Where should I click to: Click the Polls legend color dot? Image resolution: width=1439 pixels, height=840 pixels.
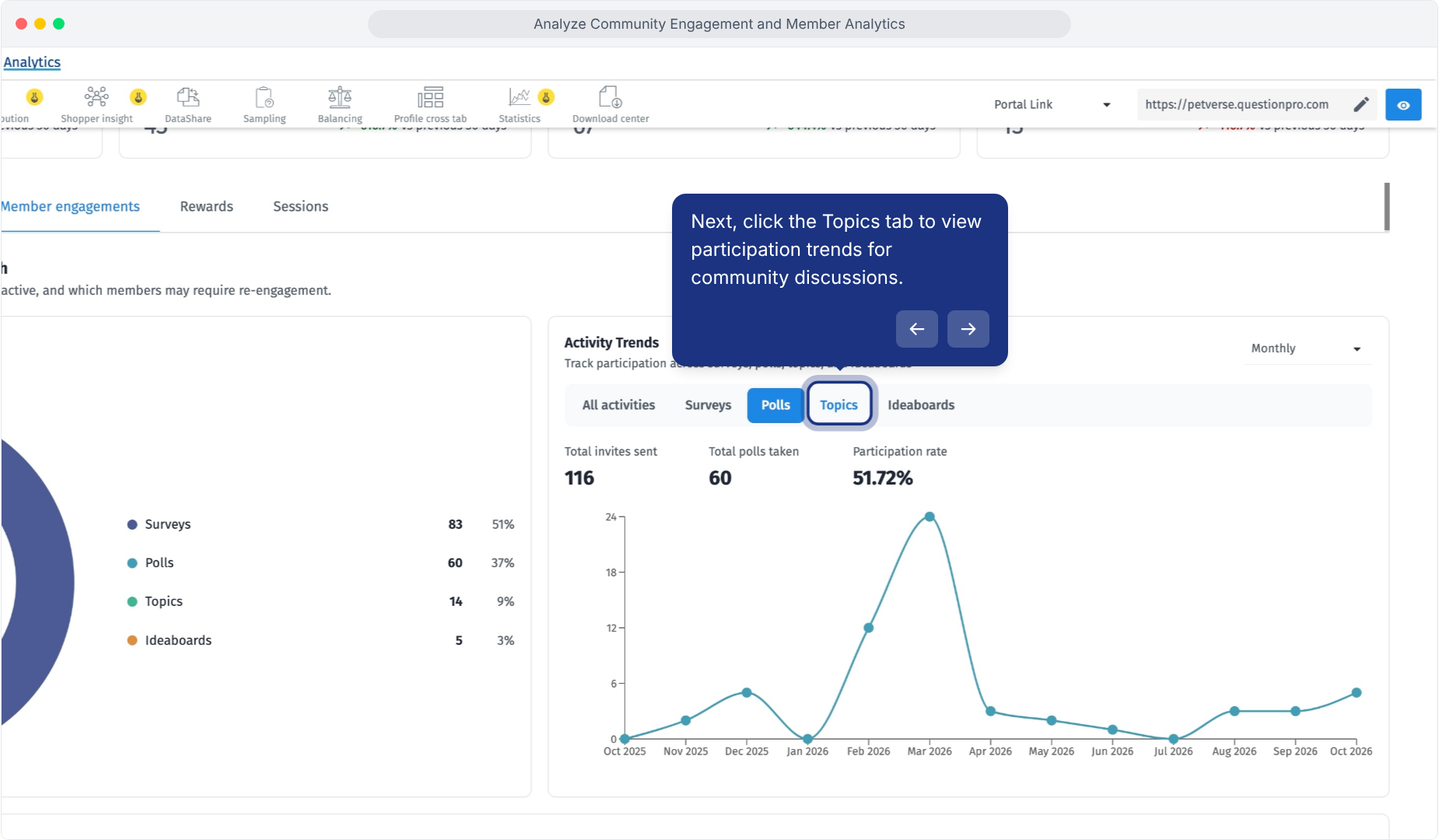pos(132,563)
